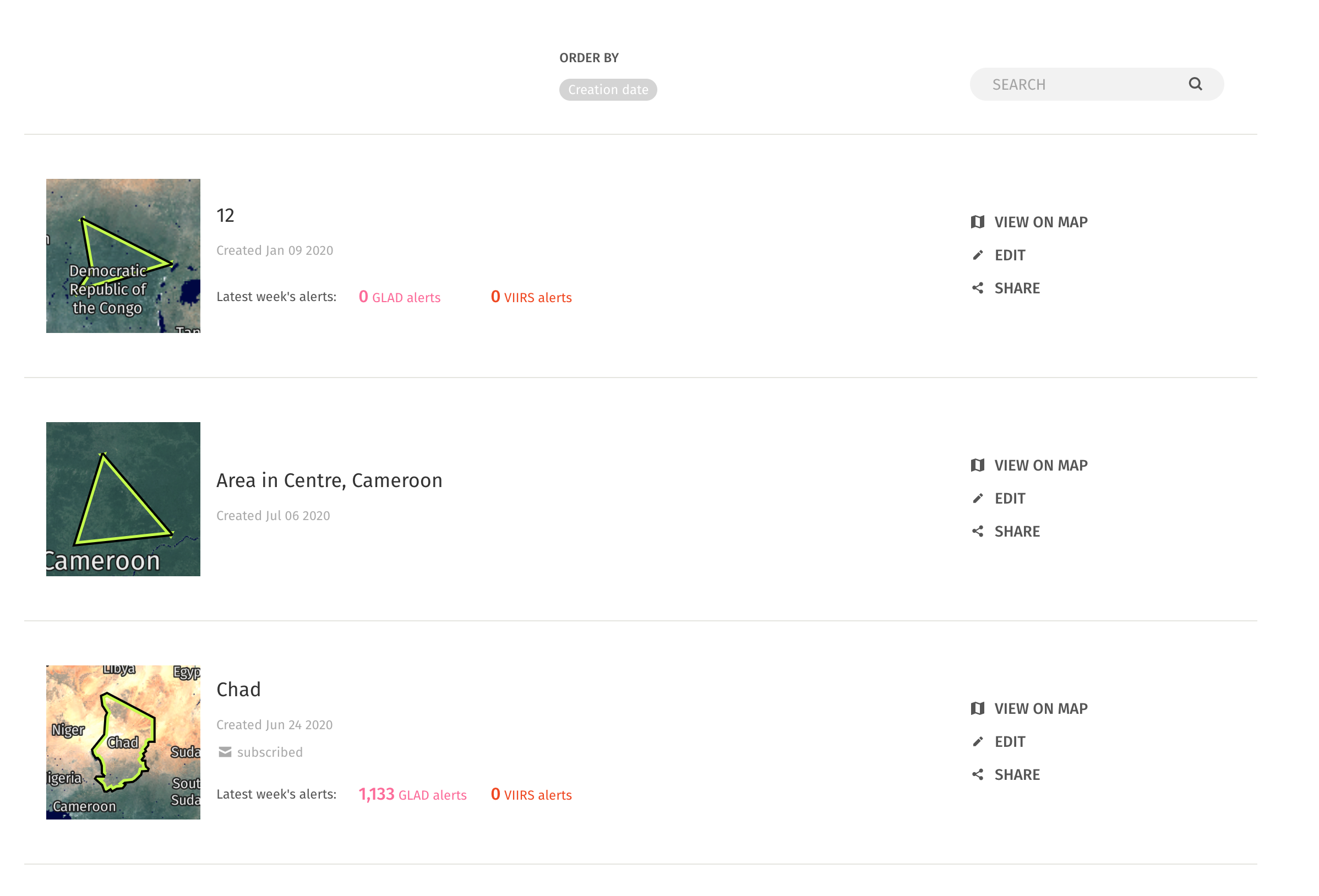Open the Area in Centre, Cameroon title
The width and height of the screenshot is (1319, 896).
tap(329, 480)
